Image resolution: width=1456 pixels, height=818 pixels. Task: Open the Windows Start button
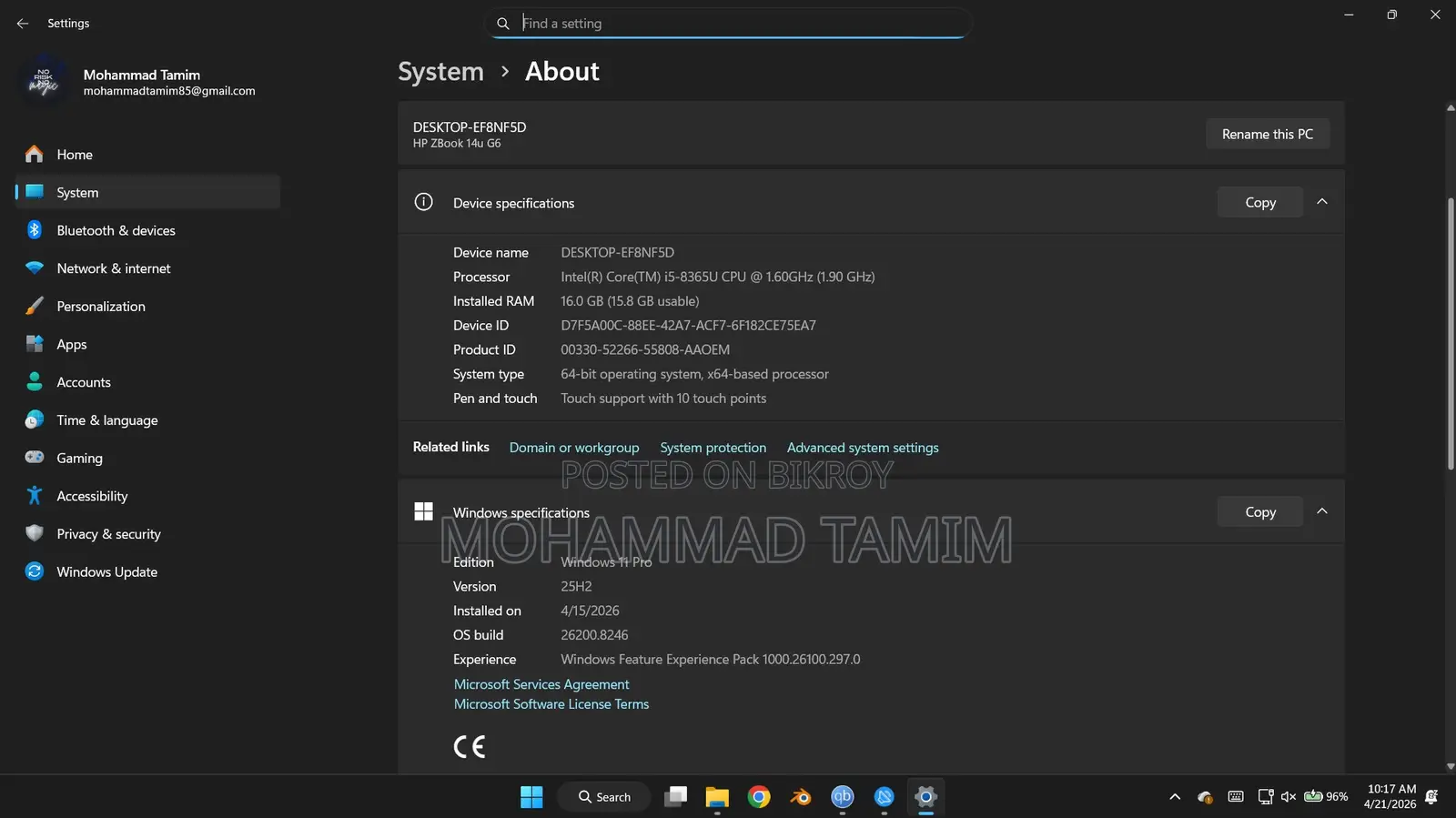(531, 797)
